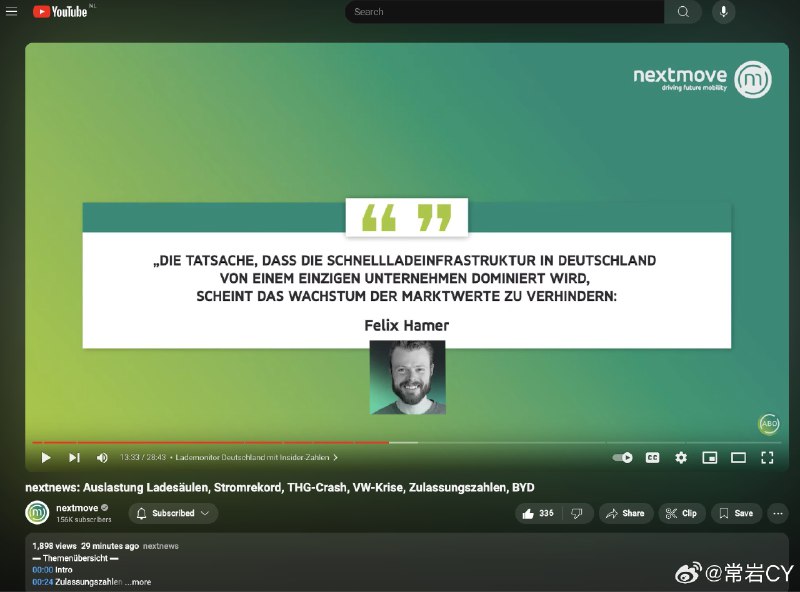The height and width of the screenshot is (592, 800).
Task: Expand chapter title Lademonitor Deutschland chevron
Action: pyautogui.click(x=335, y=457)
